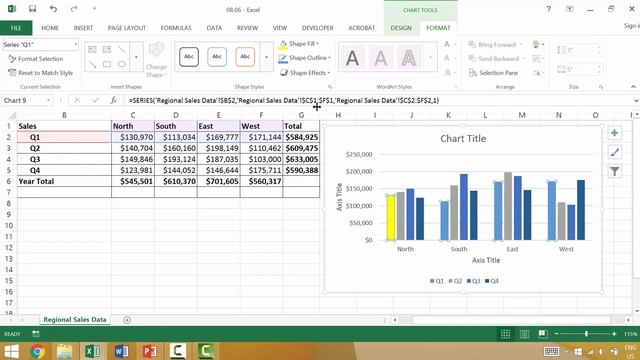Image resolution: width=640 pixels, height=360 pixels.
Task: Switch to the DESIGN chart tools tab
Action: pos(401,28)
